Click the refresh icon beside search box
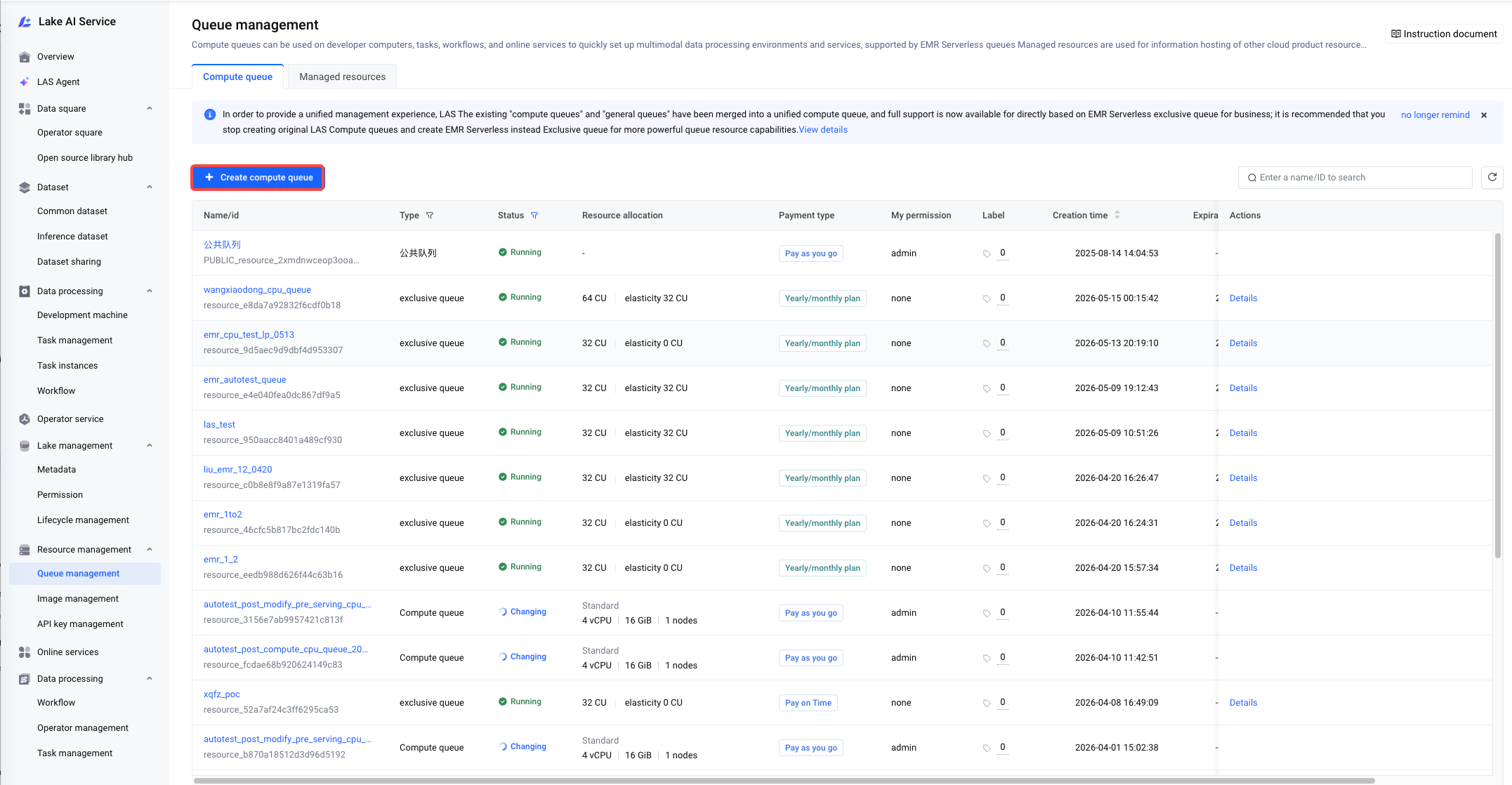Screen dimensions: 1512x785 [1492, 178]
